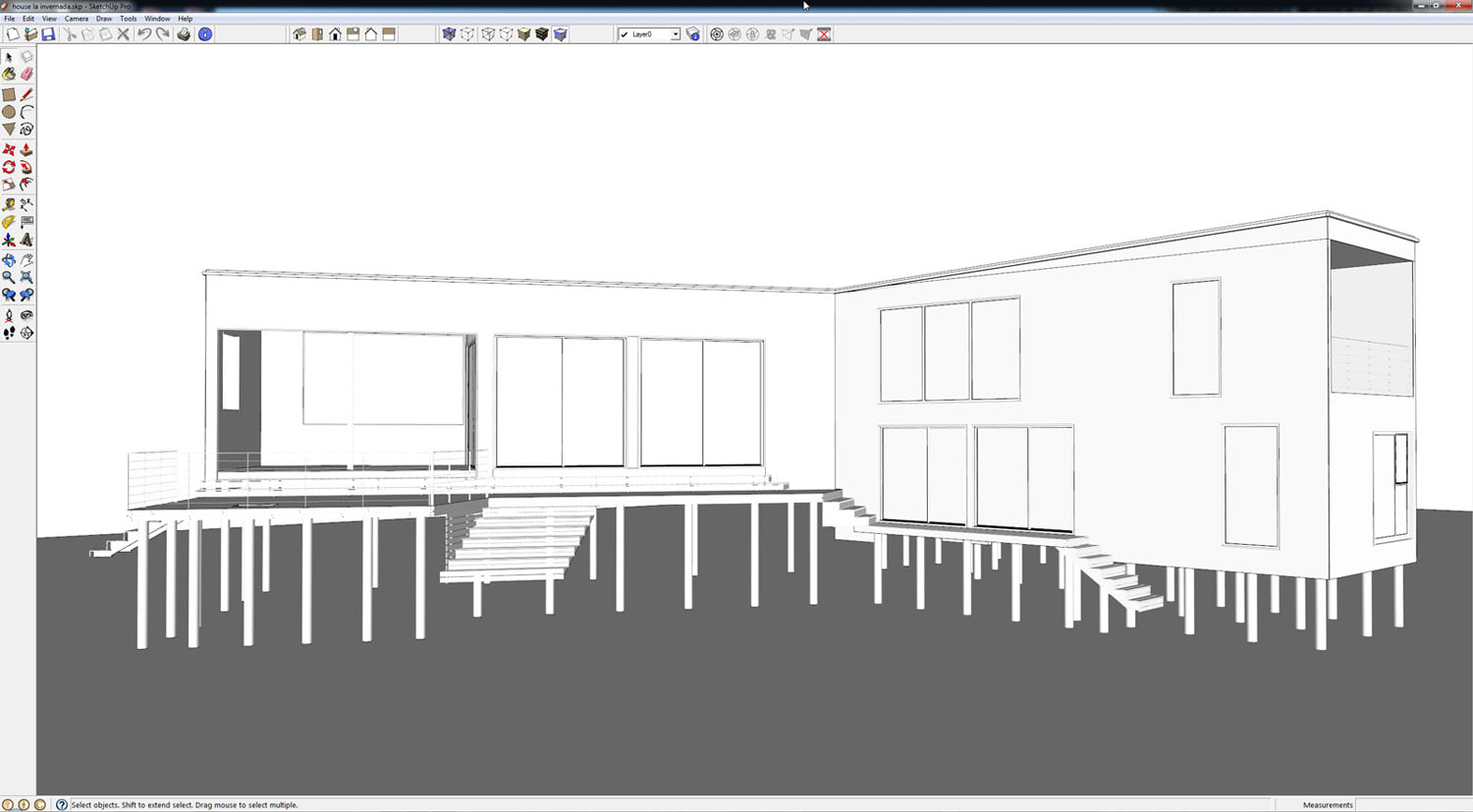
Task: Activate the Circle drawing tool
Action: coord(9,112)
